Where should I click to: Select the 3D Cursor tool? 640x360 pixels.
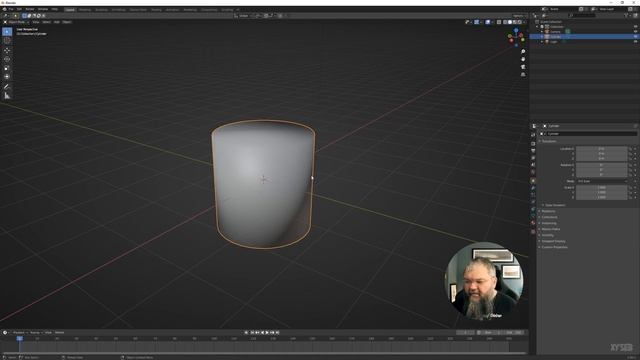(7, 41)
